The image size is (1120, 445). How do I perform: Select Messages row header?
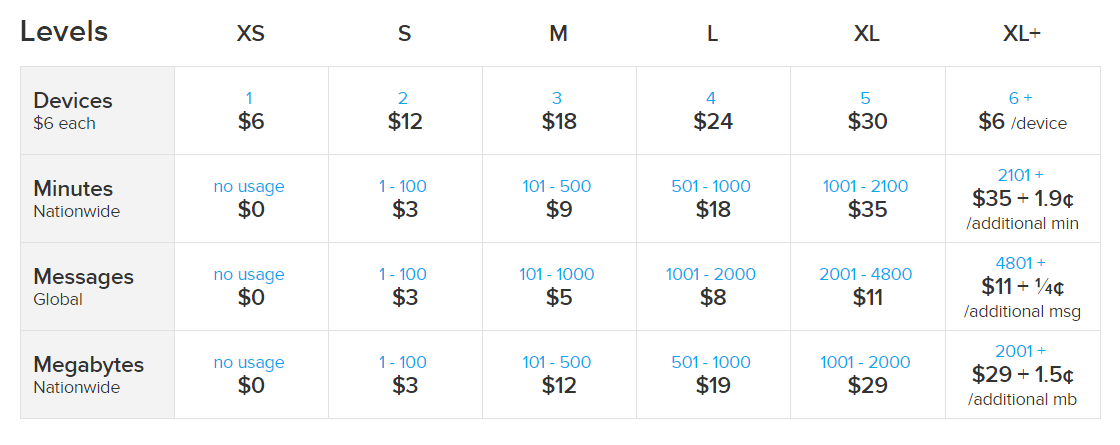tap(98, 286)
